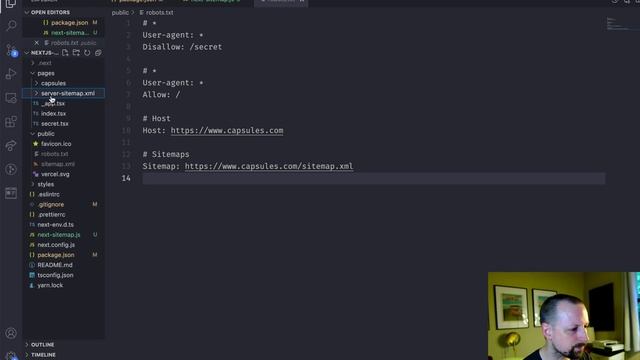Click the webcam video overlay

564,316
